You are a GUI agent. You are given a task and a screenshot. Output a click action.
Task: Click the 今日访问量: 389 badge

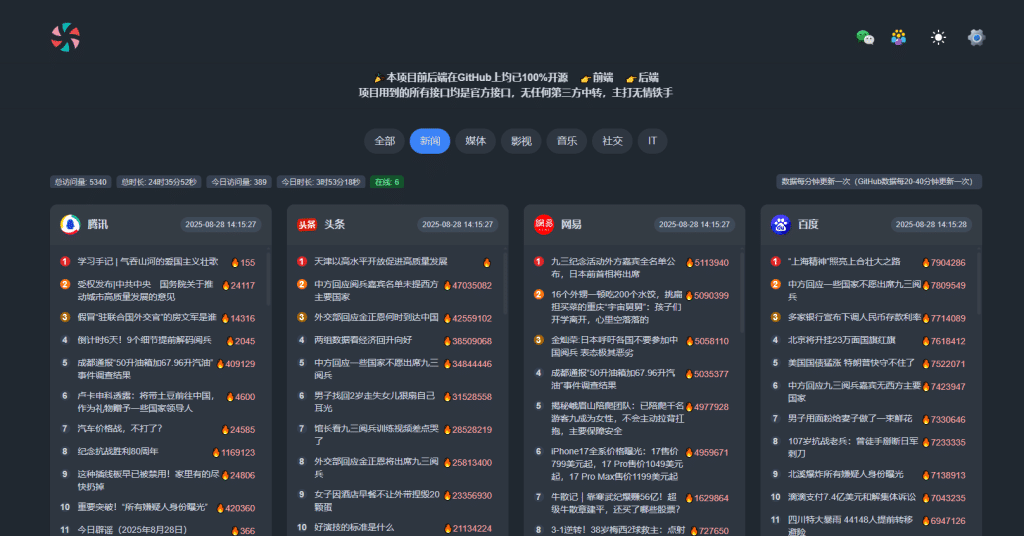click(x=239, y=182)
